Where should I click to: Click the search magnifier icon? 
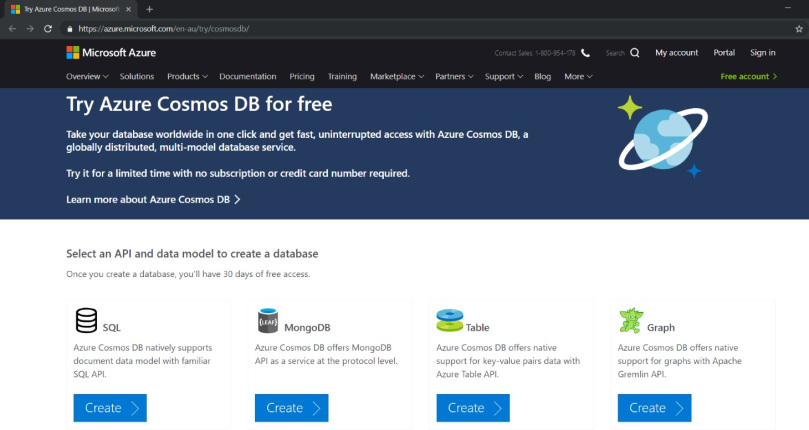click(635, 53)
